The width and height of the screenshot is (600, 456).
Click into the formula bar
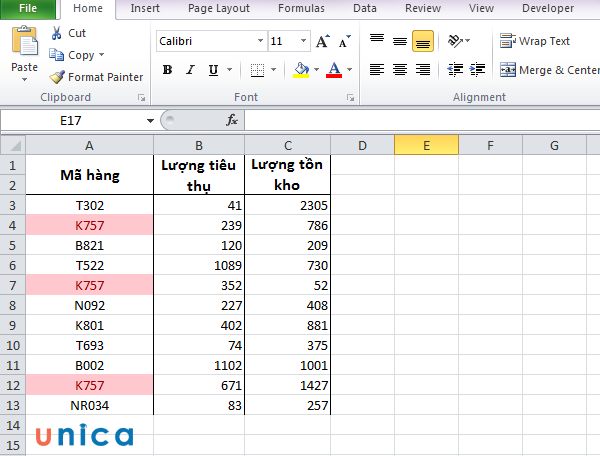tap(422, 121)
